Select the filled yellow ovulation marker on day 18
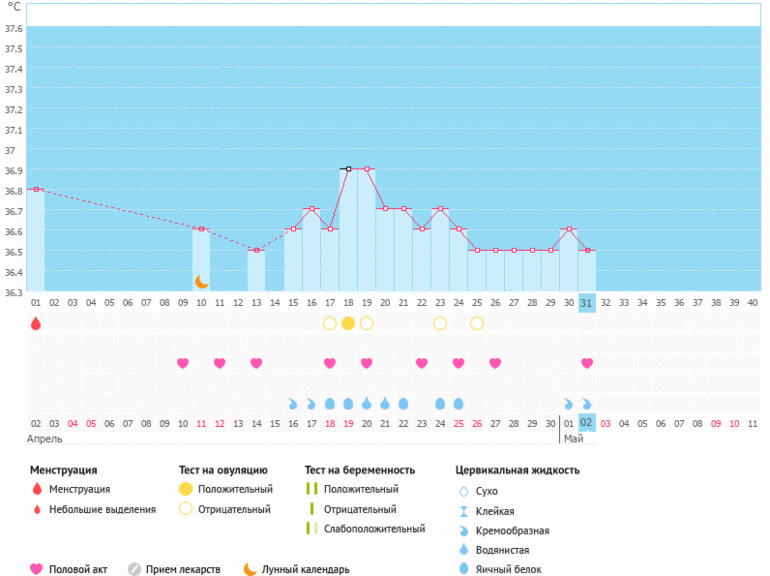770x576 pixels. pos(348,323)
